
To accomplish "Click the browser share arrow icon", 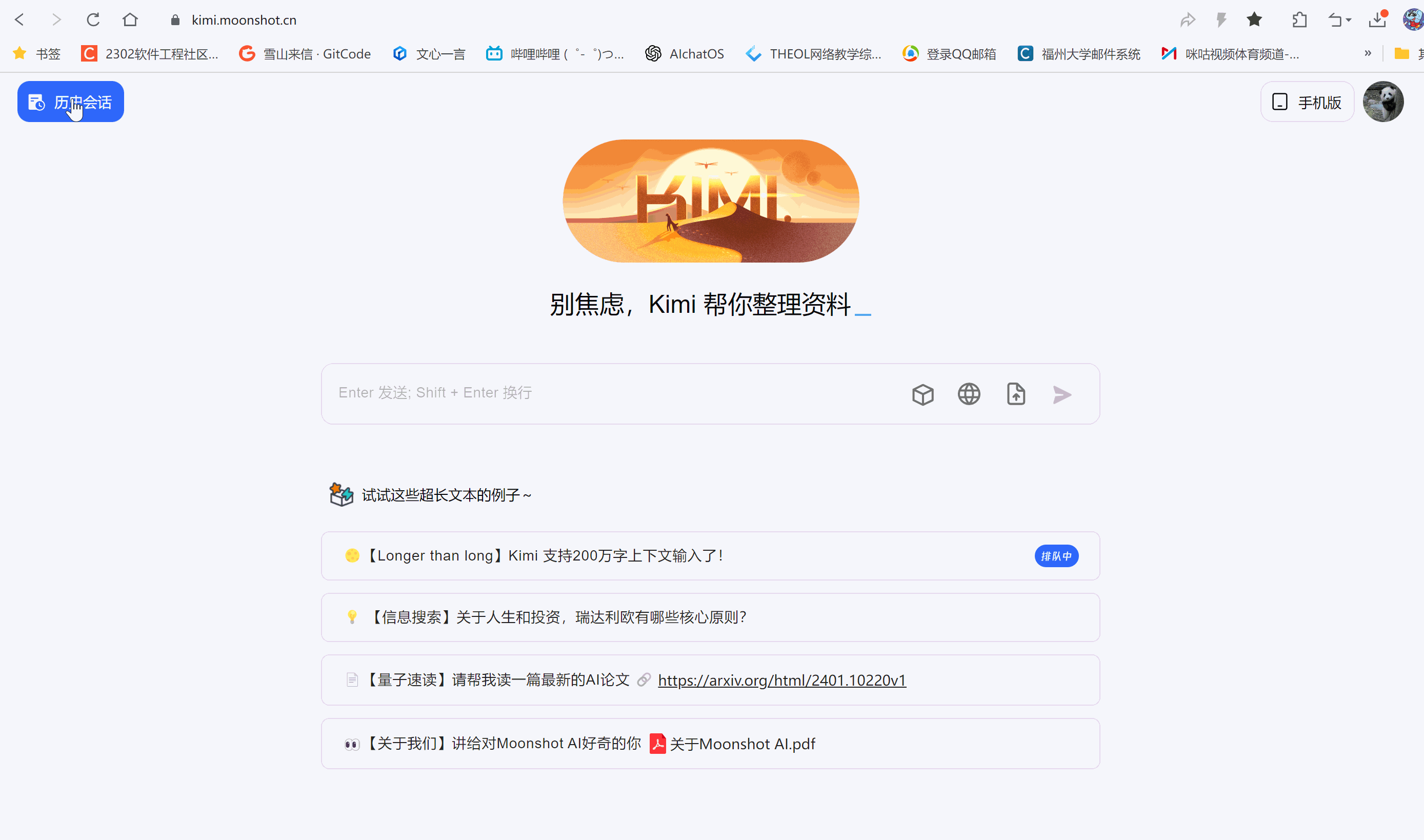I will pyautogui.click(x=1188, y=21).
